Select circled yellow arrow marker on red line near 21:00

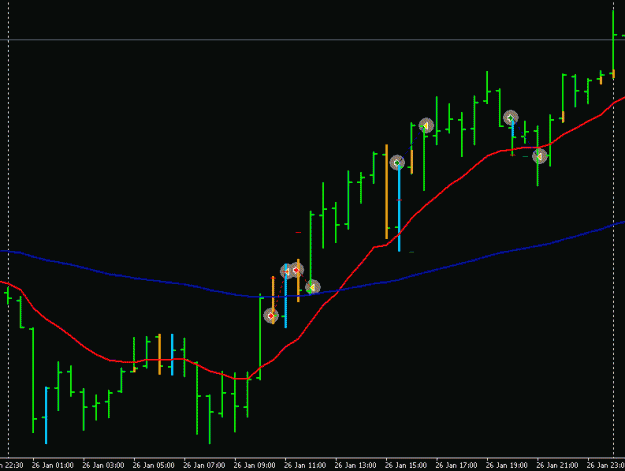pyautogui.click(x=540, y=157)
